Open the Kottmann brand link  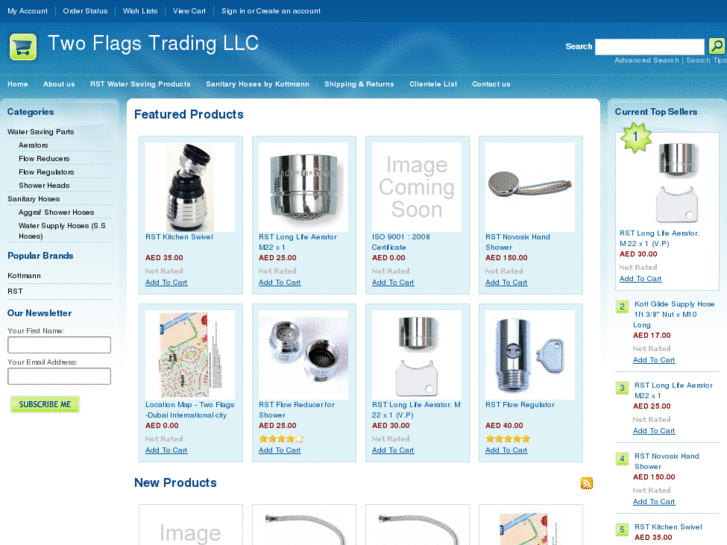[x=24, y=276]
